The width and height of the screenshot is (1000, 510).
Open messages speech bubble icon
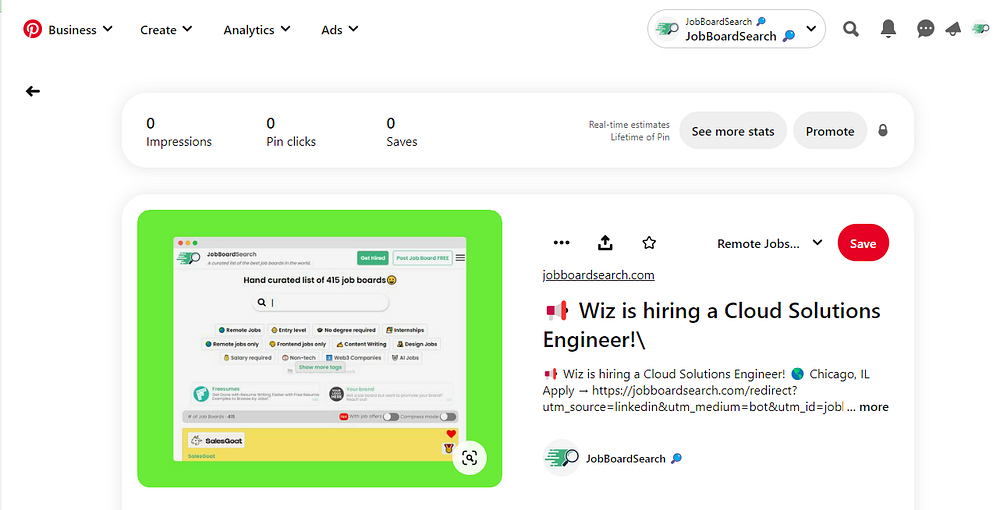(x=925, y=29)
